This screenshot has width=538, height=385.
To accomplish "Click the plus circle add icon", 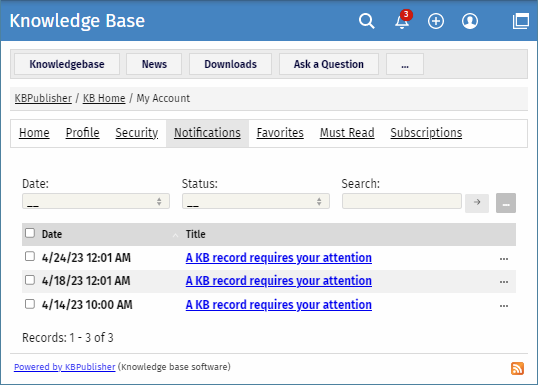I will [x=436, y=21].
